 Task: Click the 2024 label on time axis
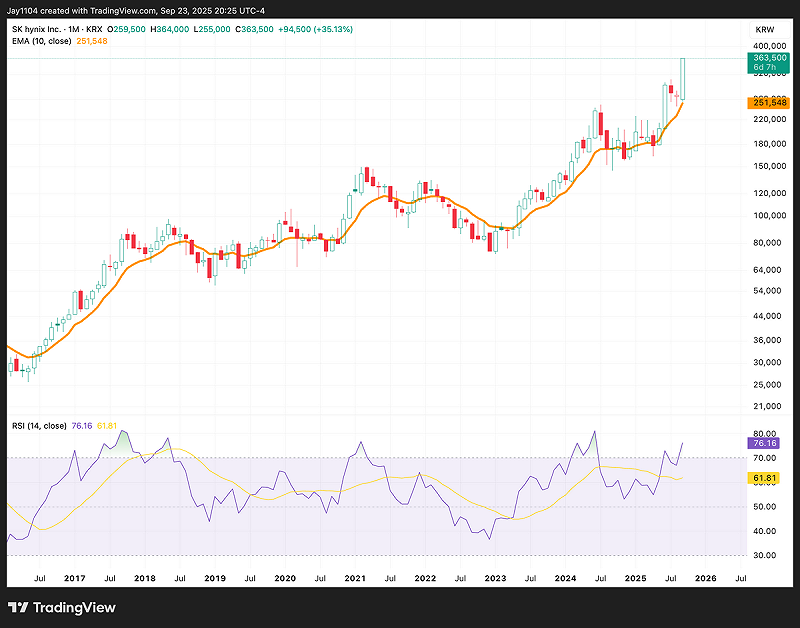click(565, 578)
